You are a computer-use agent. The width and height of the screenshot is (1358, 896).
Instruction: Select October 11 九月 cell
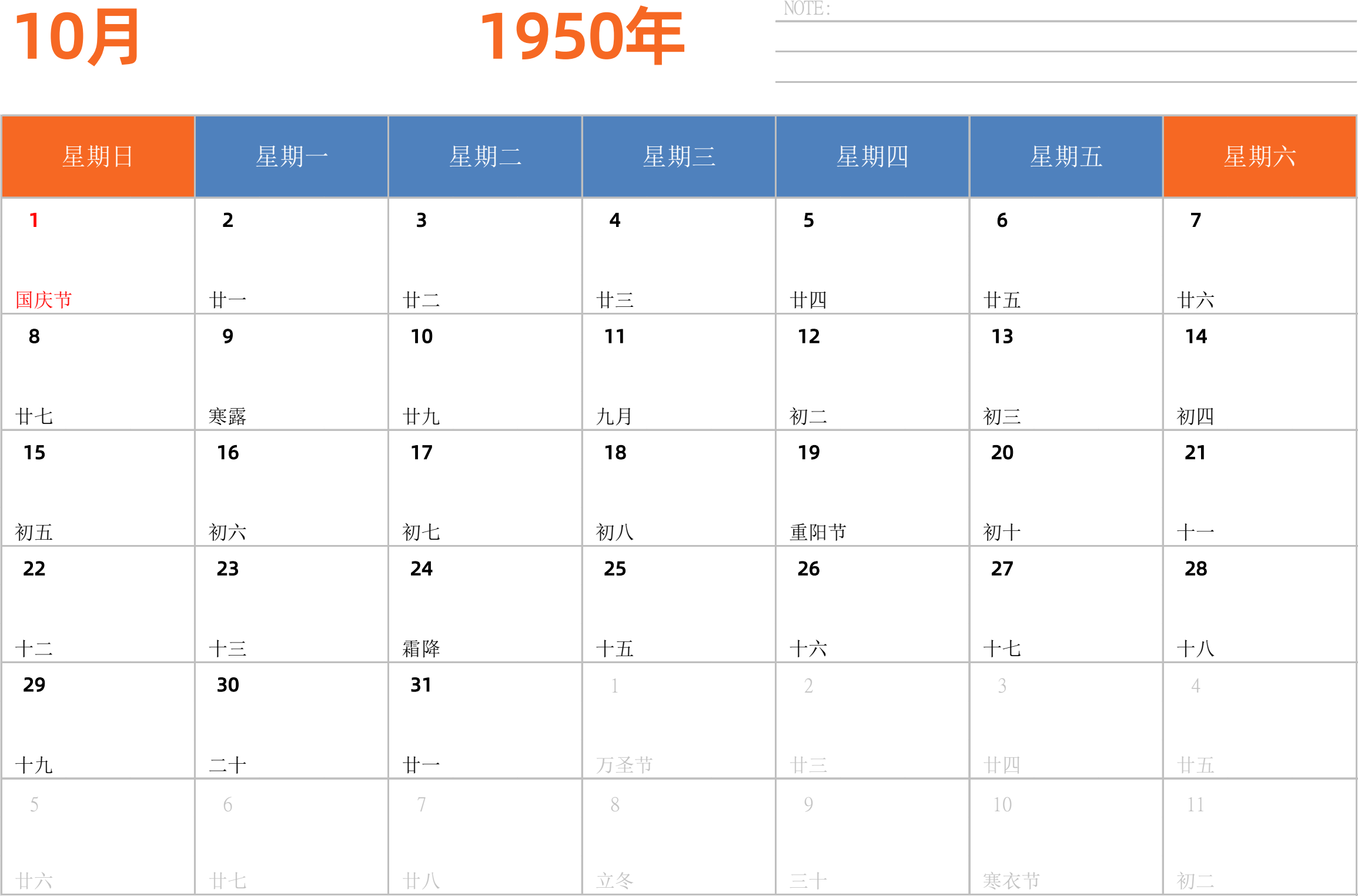tap(678, 372)
